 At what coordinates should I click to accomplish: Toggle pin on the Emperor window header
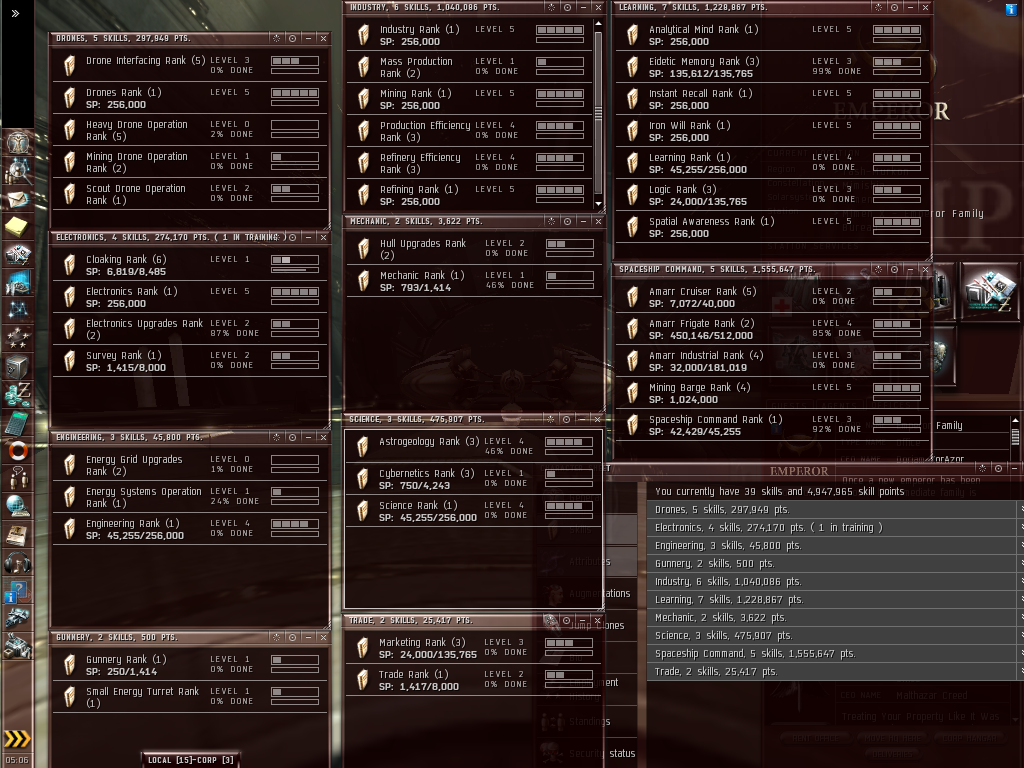[982, 468]
